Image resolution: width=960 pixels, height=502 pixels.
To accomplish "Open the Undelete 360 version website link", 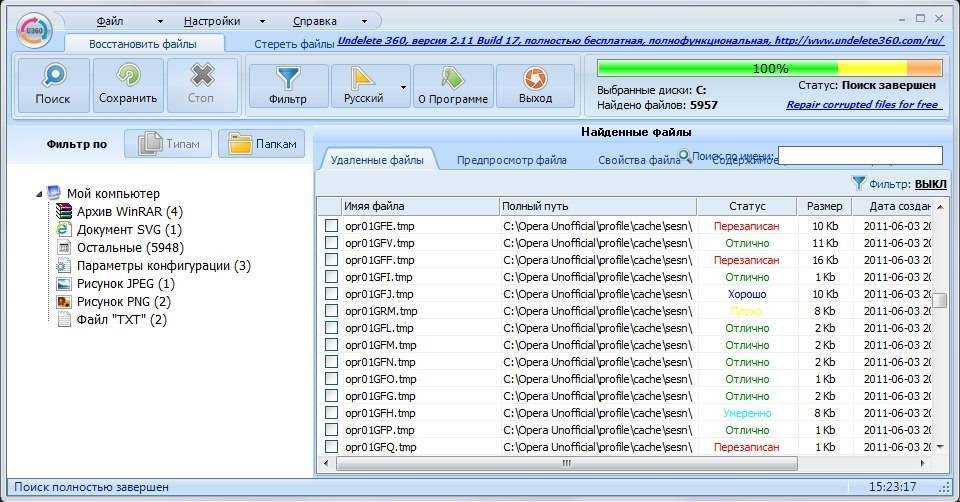I will pos(640,40).
